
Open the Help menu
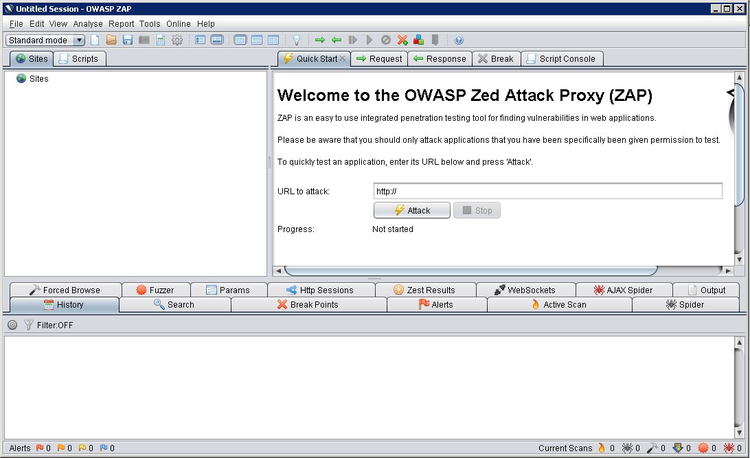pyautogui.click(x=206, y=24)
